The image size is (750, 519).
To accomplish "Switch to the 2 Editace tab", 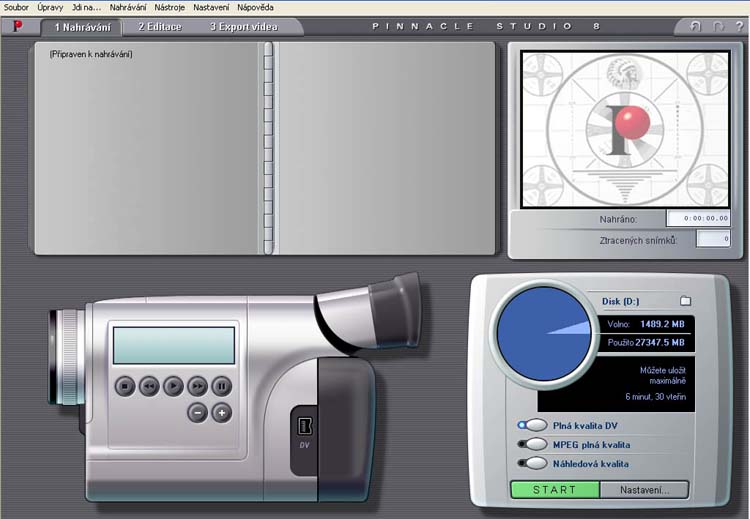I will [x=160, y=27].
